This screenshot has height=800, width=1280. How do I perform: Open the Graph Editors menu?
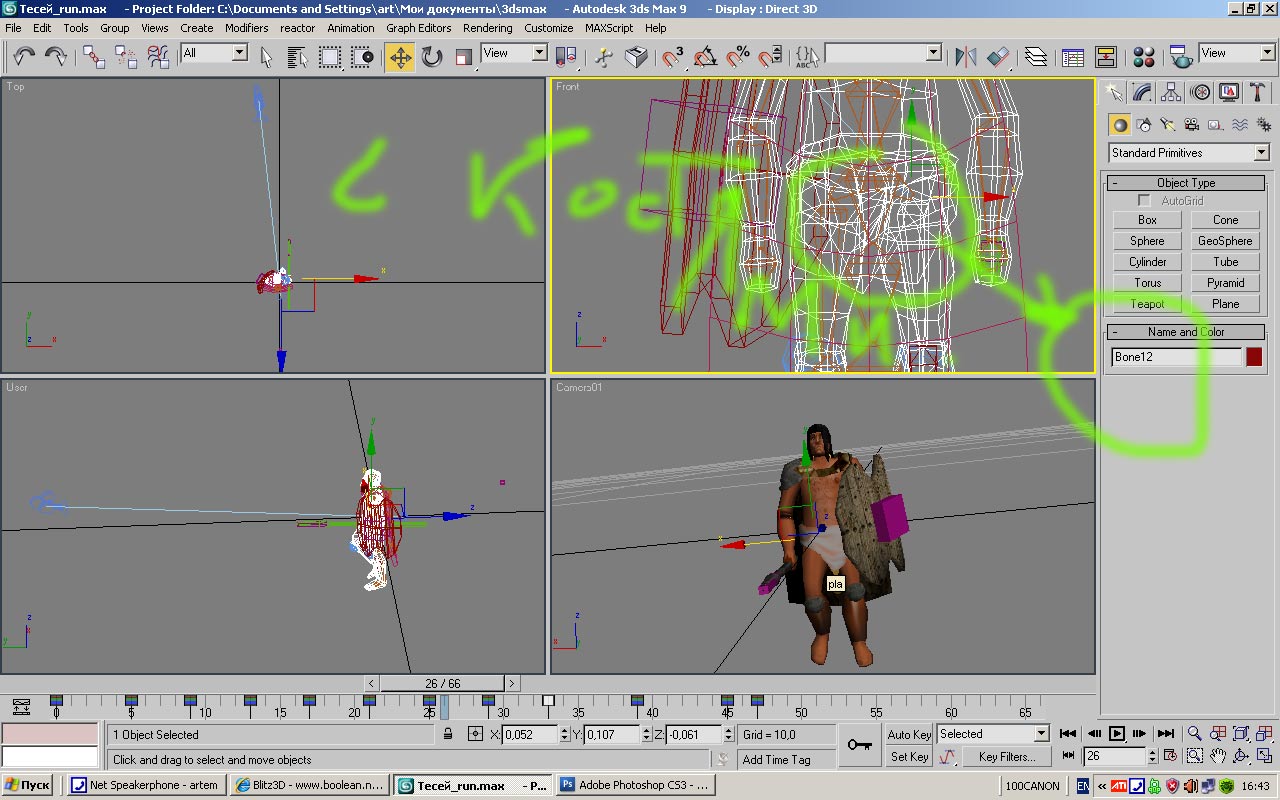pyautogui.click(x=418, y=28)
